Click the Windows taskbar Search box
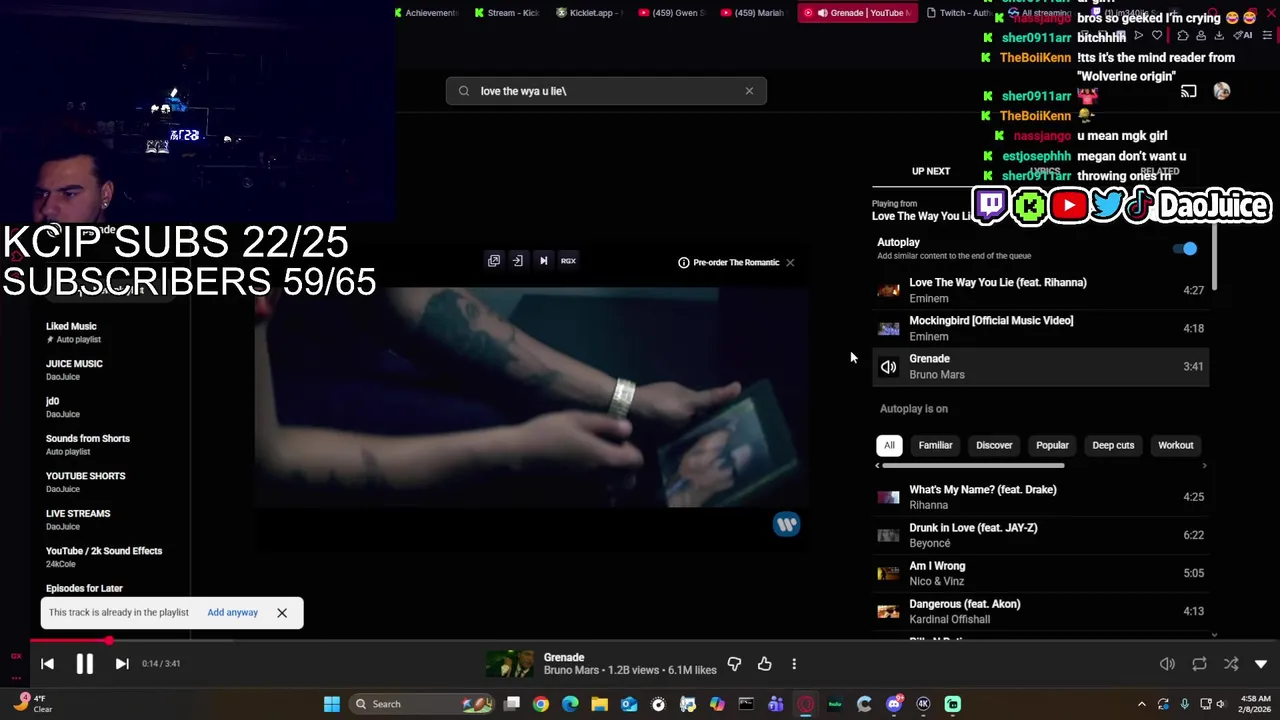This screenshot has height=720, width=1280. point(420,704)
